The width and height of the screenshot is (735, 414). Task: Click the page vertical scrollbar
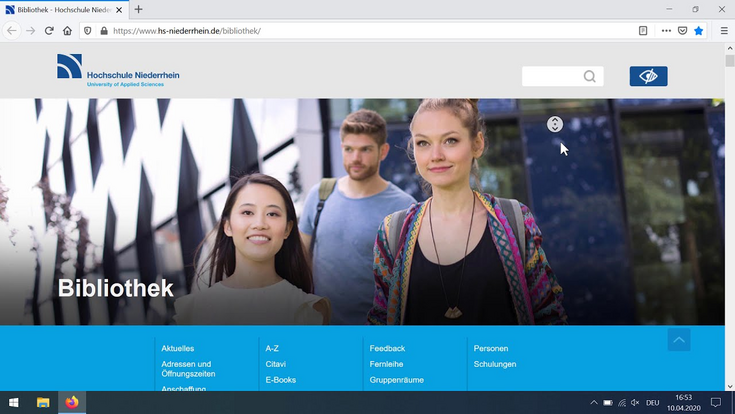730,200
